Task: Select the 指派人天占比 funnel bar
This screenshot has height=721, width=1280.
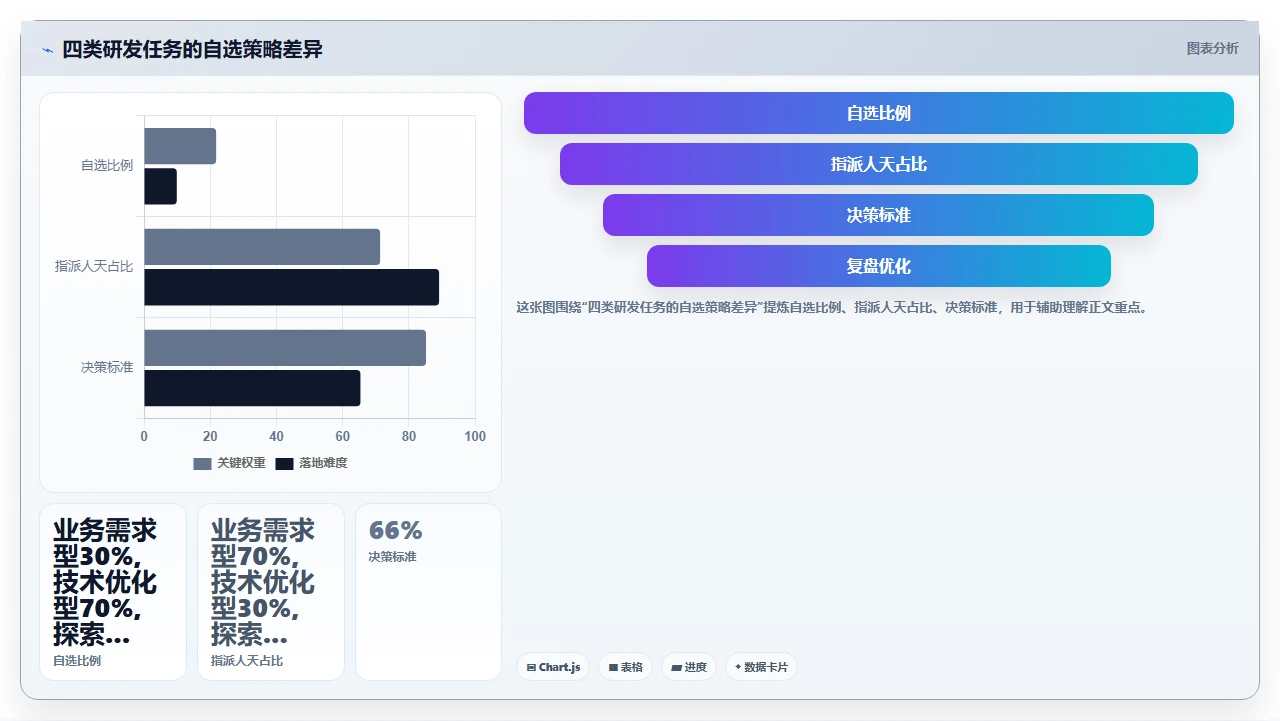Action: [879, 164]
